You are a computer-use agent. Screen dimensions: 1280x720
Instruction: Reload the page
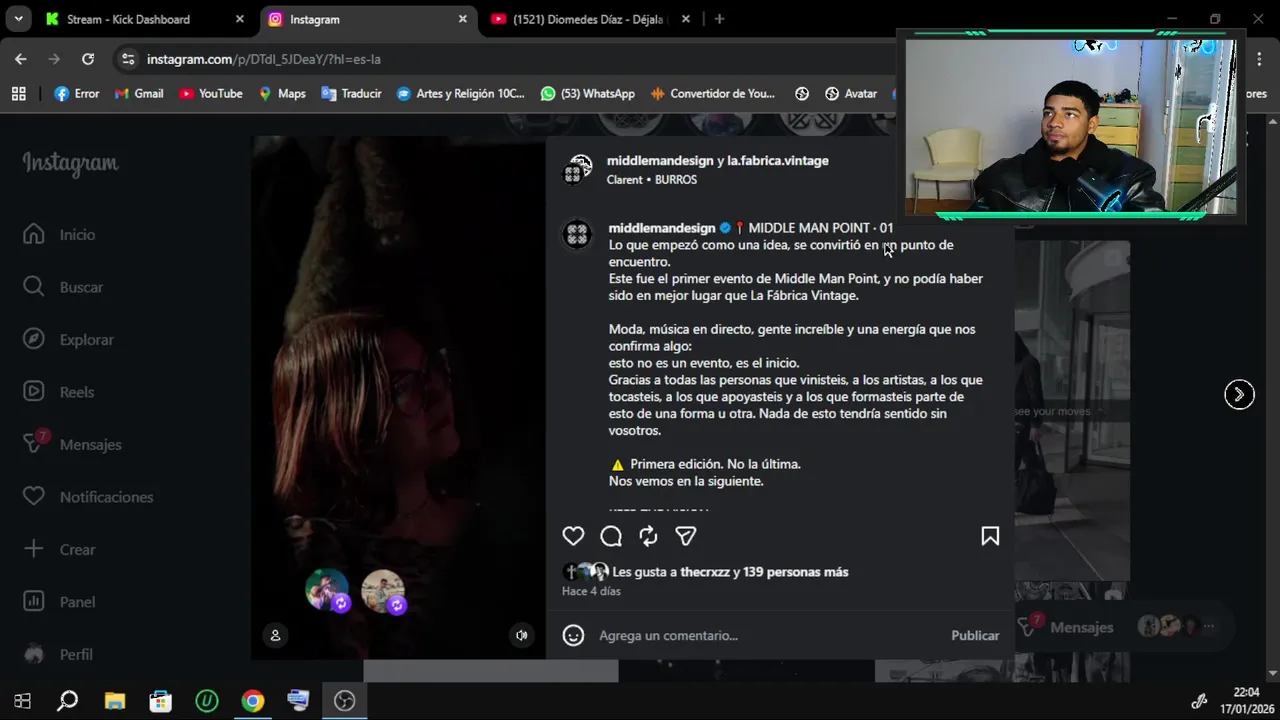pyautogui.click(x=88, y=59)
